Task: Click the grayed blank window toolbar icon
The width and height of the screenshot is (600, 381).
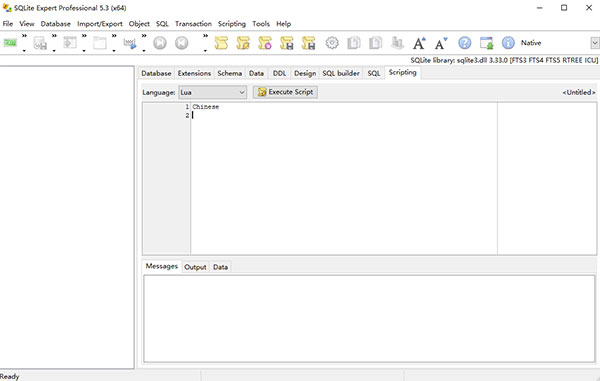Action: coord(99,43)
